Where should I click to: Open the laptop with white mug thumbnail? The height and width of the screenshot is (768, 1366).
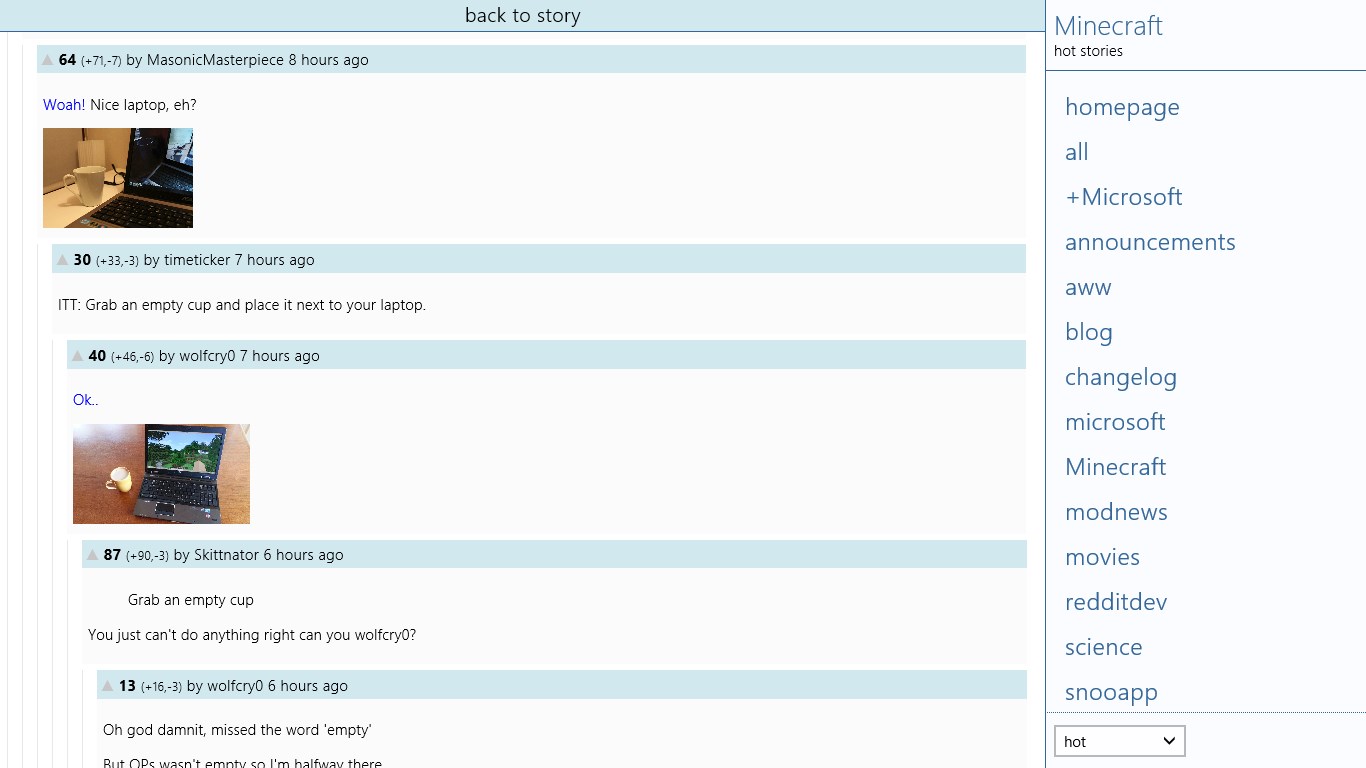(118, 178)
